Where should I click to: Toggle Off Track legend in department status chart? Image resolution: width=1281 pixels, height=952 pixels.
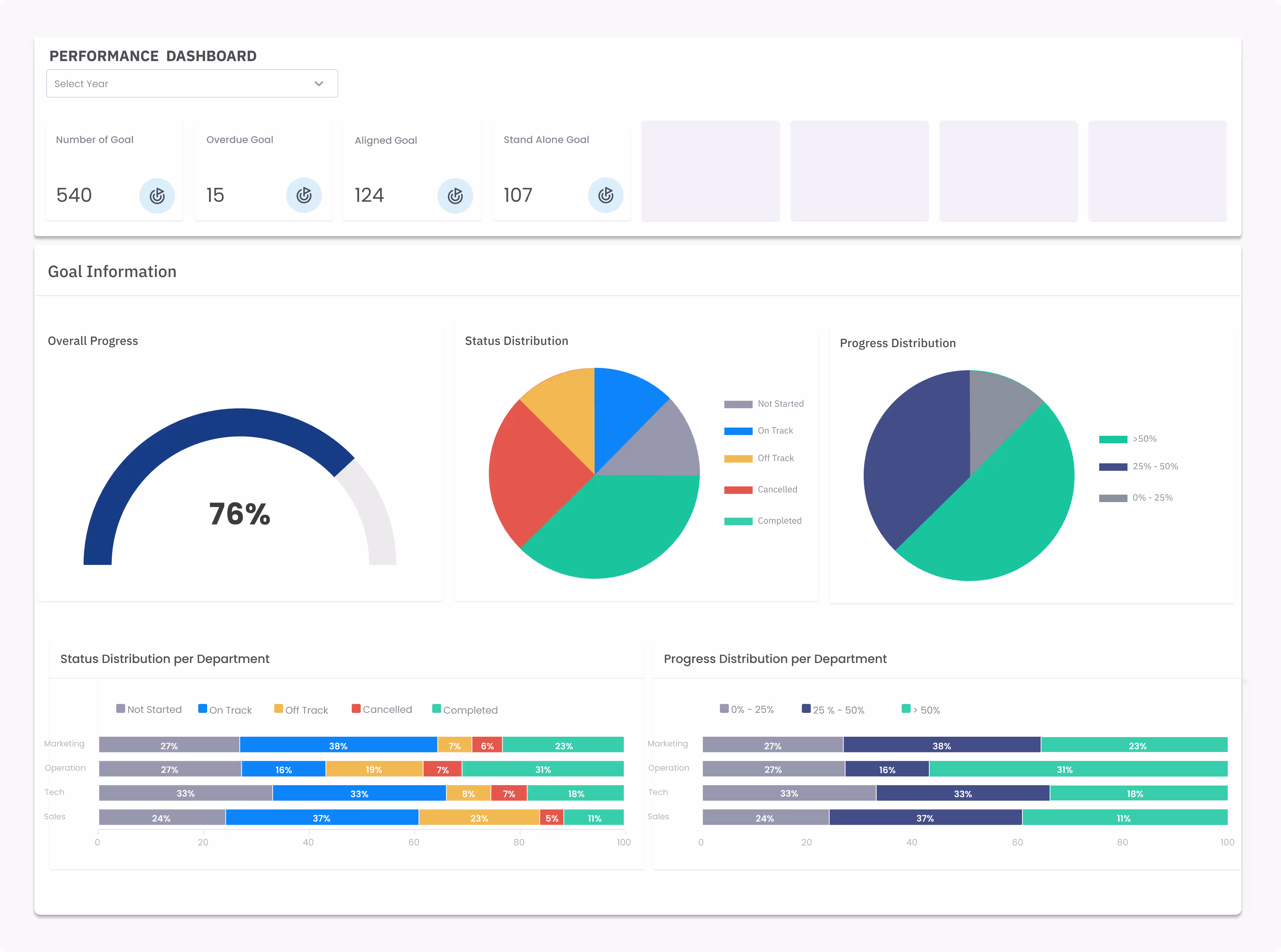click(x=301, y=710)
